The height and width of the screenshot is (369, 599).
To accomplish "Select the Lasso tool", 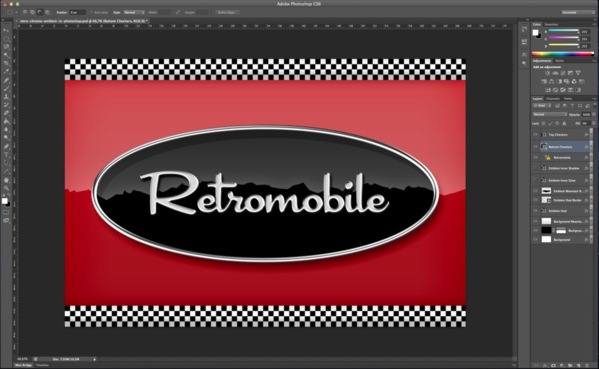I will coord(6,47).
